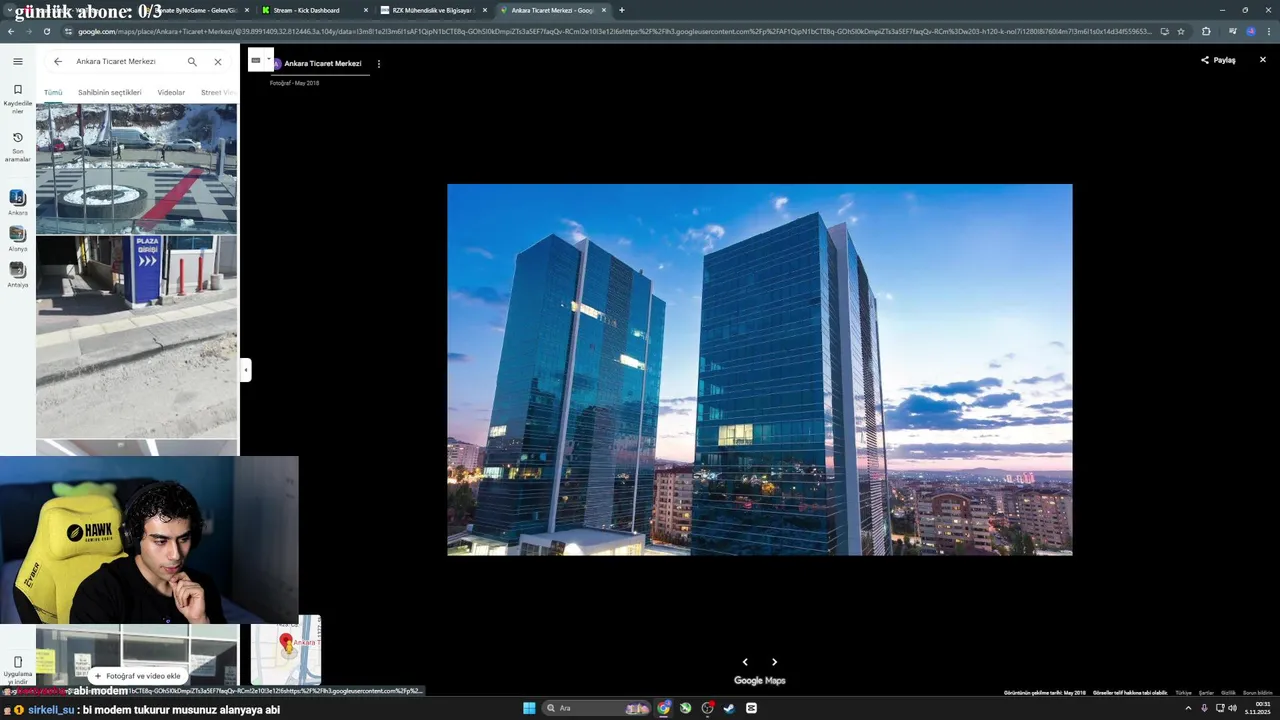Click the back arrow in the search box
Image resolution: width=1280 pixels, height=720 pixels.
tap(57, 61)
